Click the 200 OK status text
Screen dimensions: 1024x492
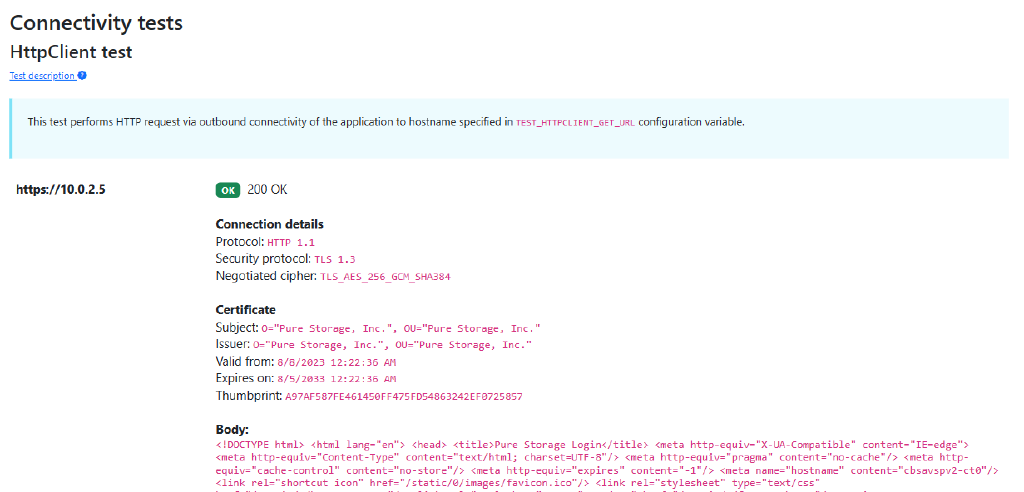tap(267, 190)
